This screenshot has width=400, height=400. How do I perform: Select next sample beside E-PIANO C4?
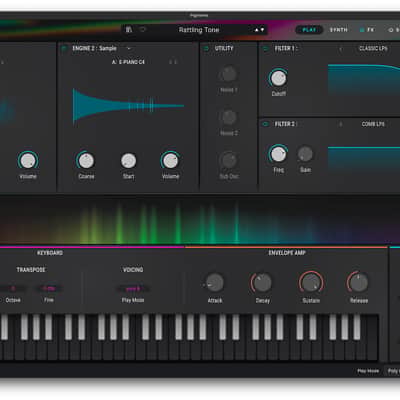click(x=176, y=62)
